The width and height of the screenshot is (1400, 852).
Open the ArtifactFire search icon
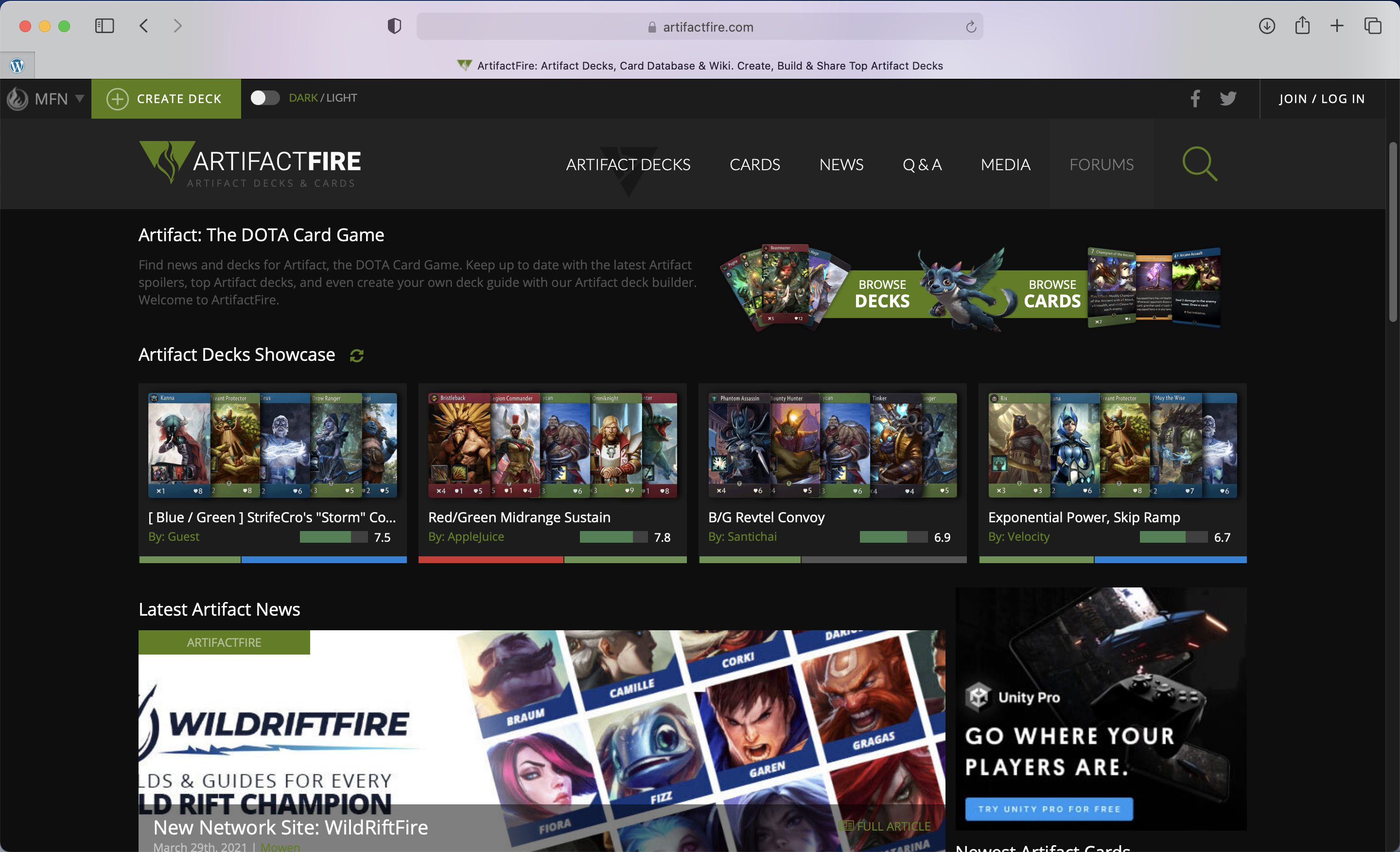click(1200, 164)
